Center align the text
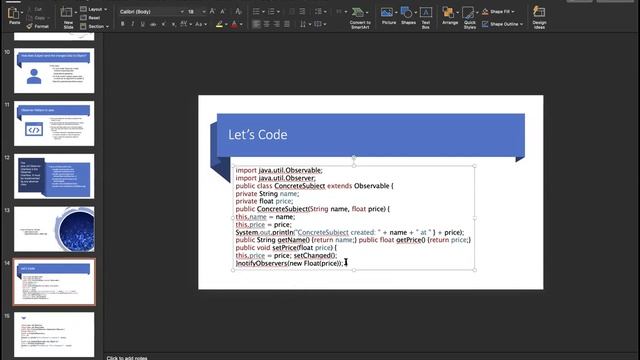The width and height of the screenshot is (640, 360). point(267,24)
